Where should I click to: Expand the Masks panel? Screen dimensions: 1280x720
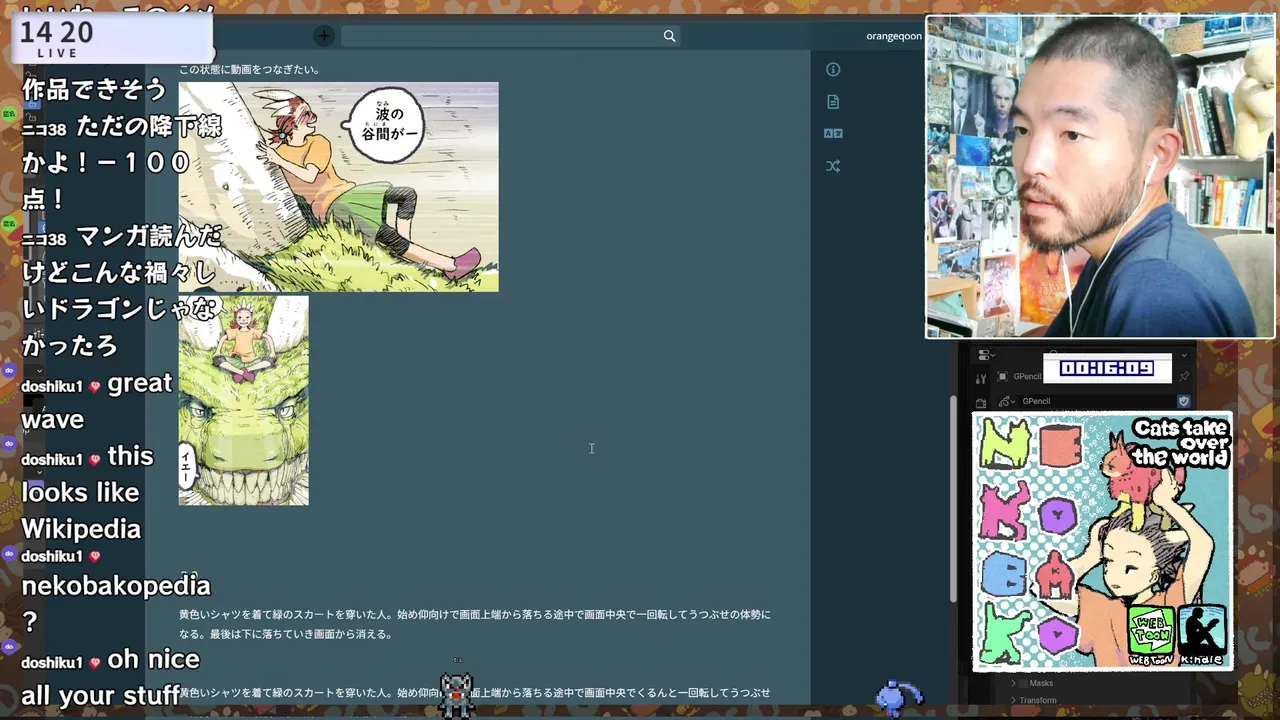1013,683
